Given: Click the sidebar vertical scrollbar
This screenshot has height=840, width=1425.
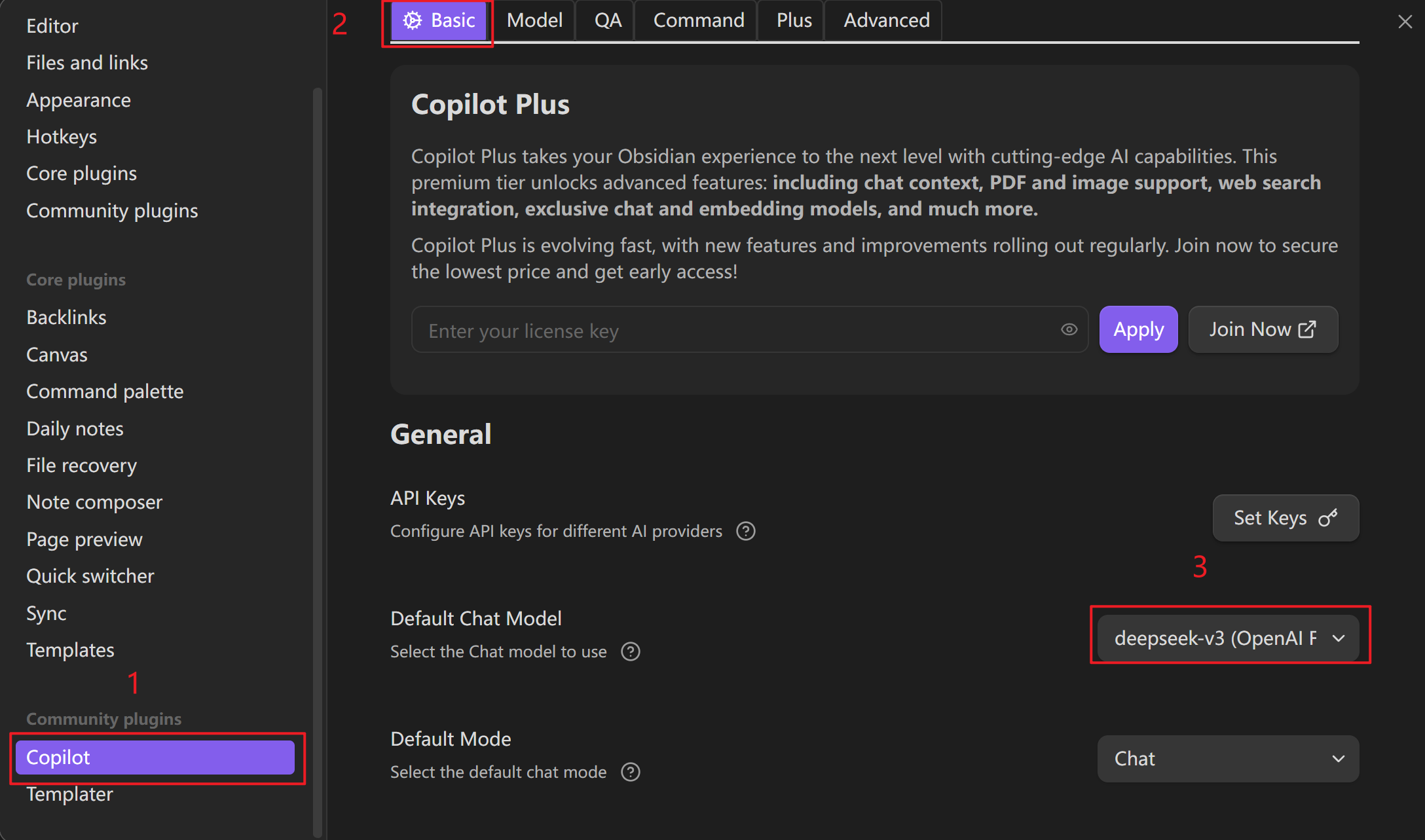Looking at the screenshot, I should [318, 458].
